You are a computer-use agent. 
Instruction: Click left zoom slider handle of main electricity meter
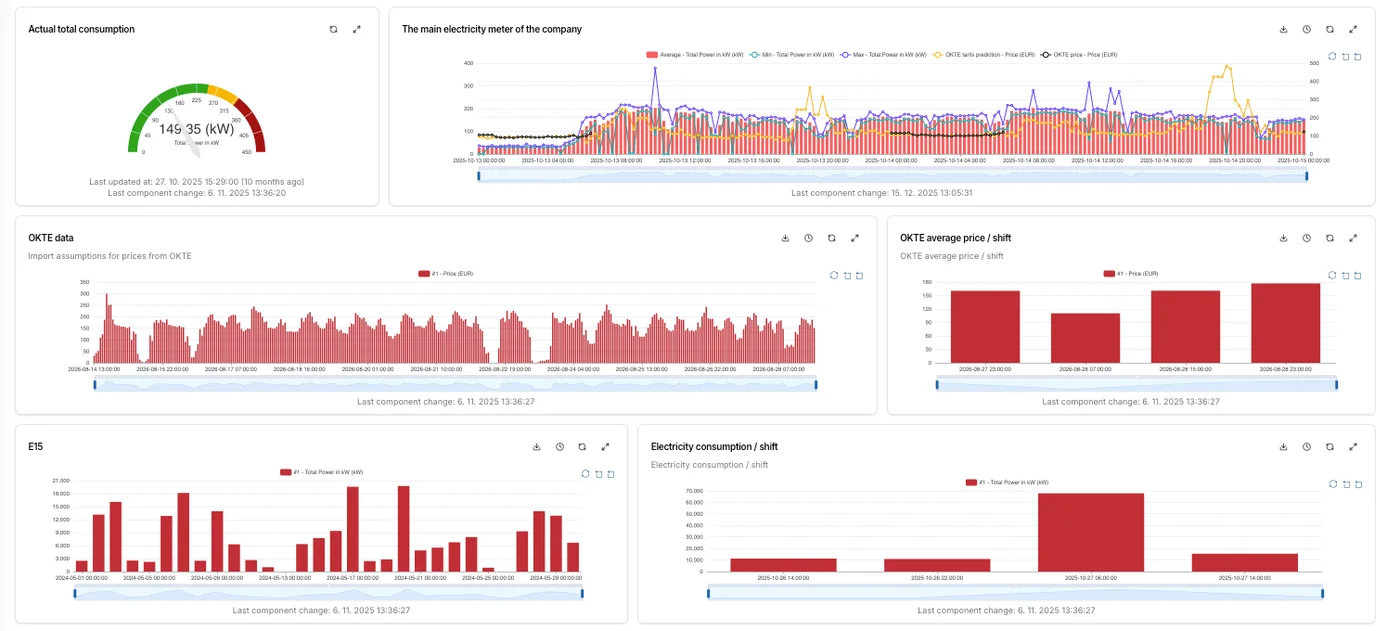click(x=478, y=176)
